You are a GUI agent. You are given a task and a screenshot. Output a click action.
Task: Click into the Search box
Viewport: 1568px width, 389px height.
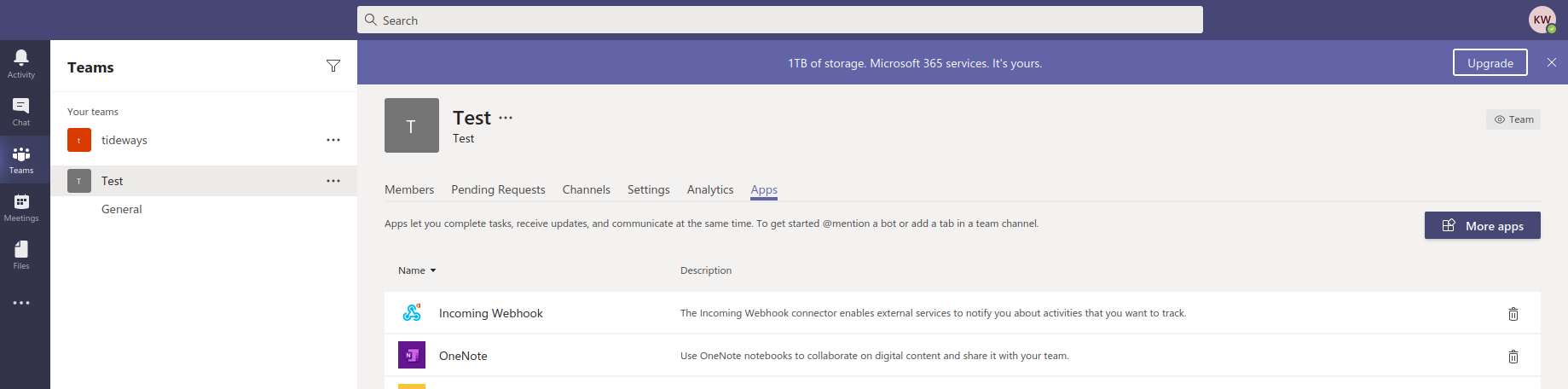click(780, 20)
